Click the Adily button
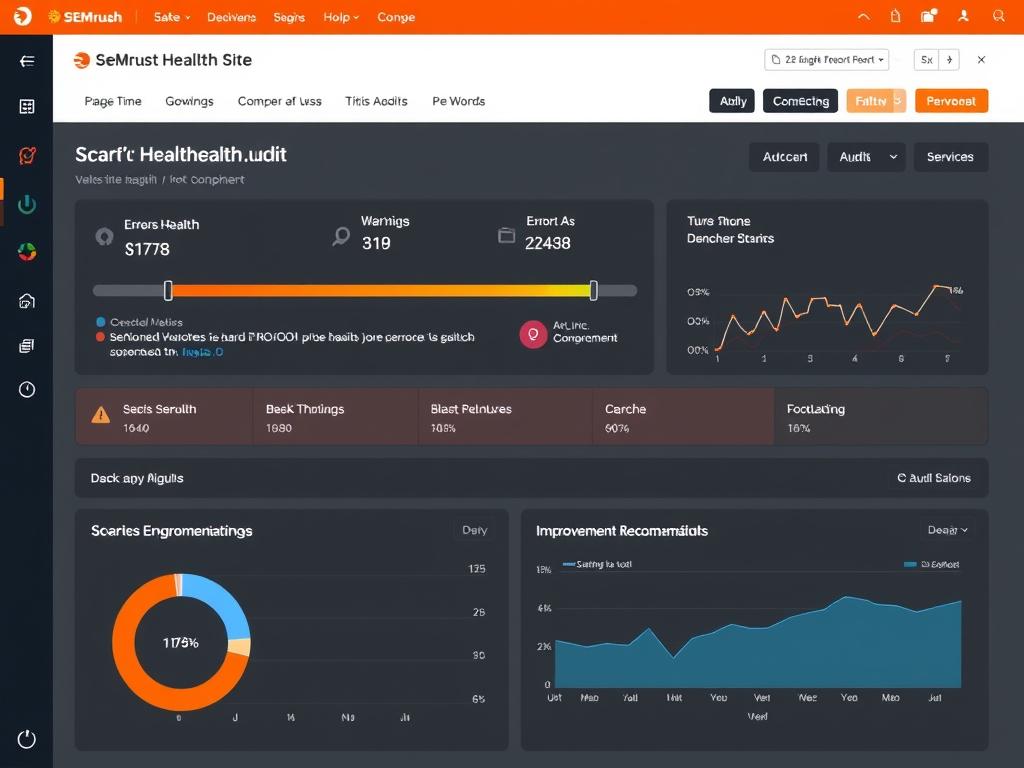Viewport: 1024px width, 768px height. 732,101
